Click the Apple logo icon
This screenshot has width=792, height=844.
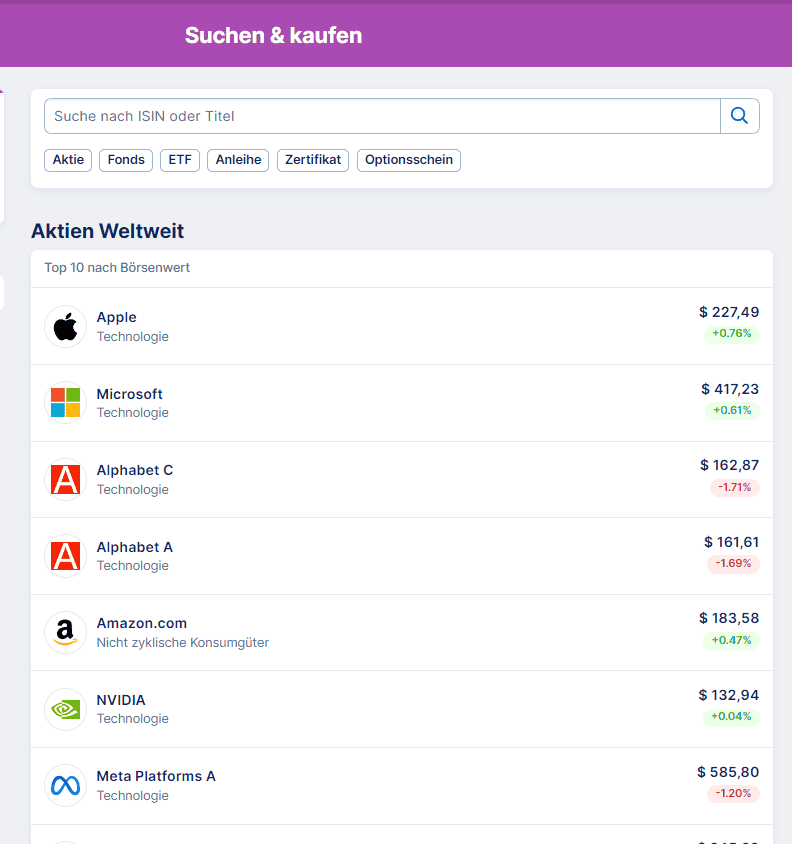pos(66,327)
